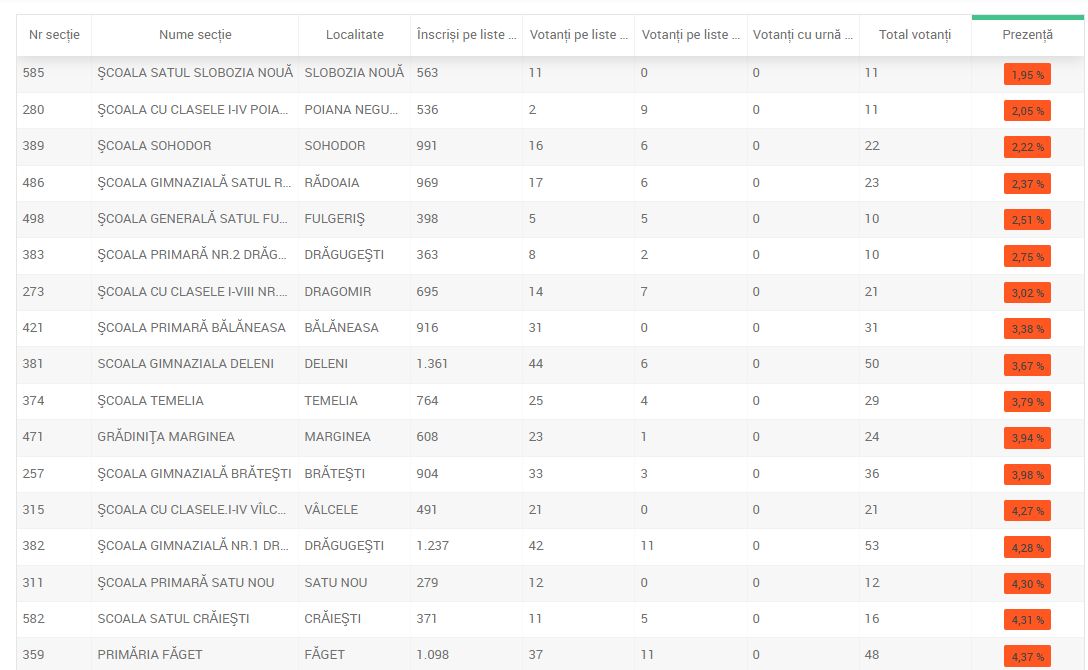Click GRĂDINIŢA MARGINEA section name
1088x670 pixels.
(166, 437)
